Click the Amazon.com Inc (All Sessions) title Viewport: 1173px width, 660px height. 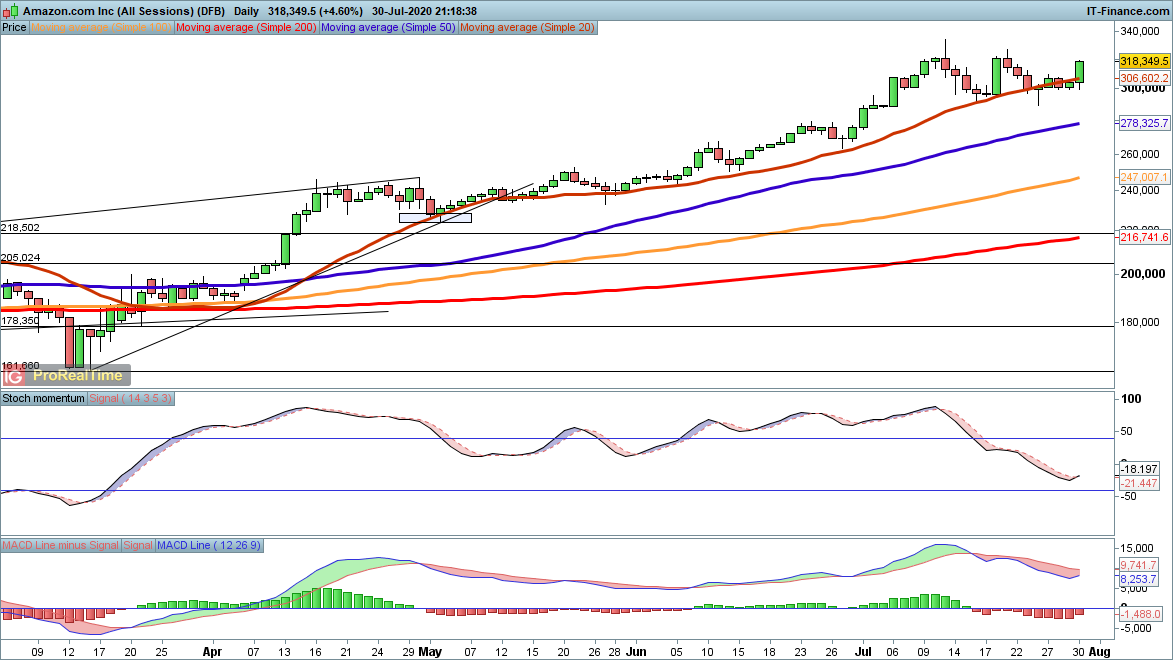(109, 11)
